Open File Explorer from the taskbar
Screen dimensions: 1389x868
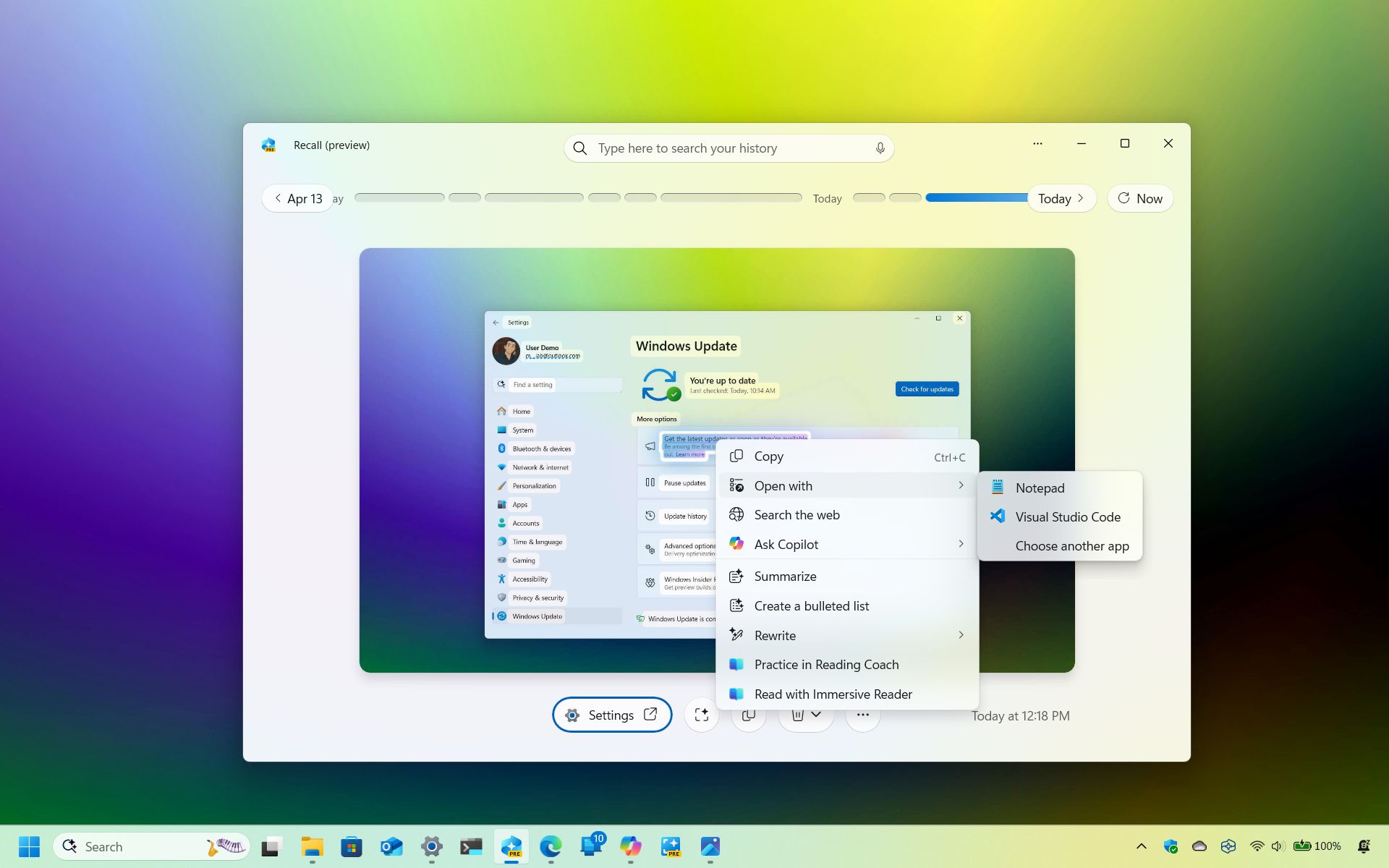click(312, 846)
